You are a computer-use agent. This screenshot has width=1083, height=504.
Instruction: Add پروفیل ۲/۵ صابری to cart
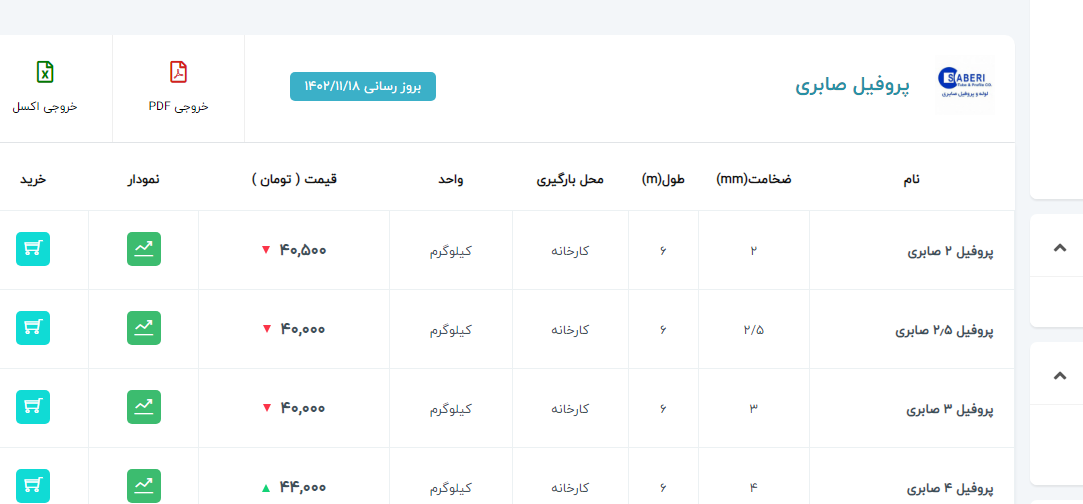coord(33,327)
